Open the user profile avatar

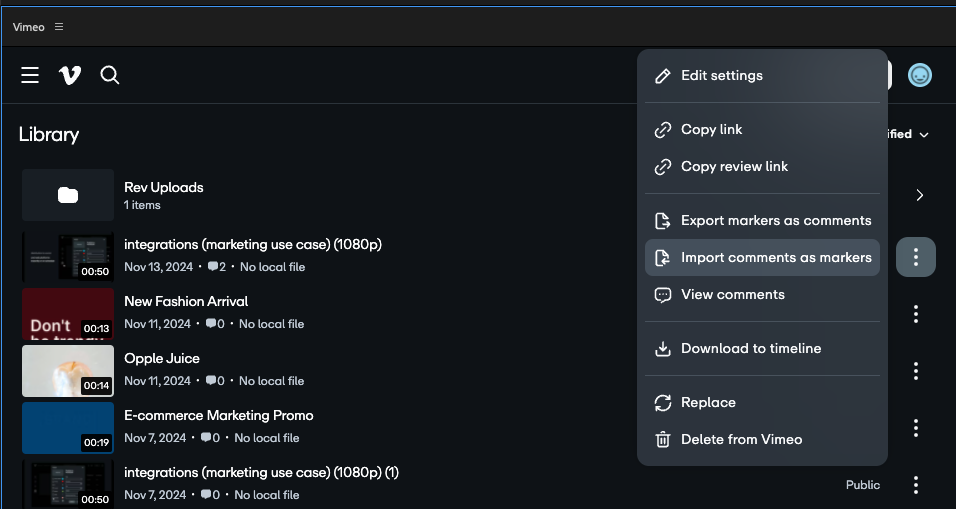[x=919, y=75]
